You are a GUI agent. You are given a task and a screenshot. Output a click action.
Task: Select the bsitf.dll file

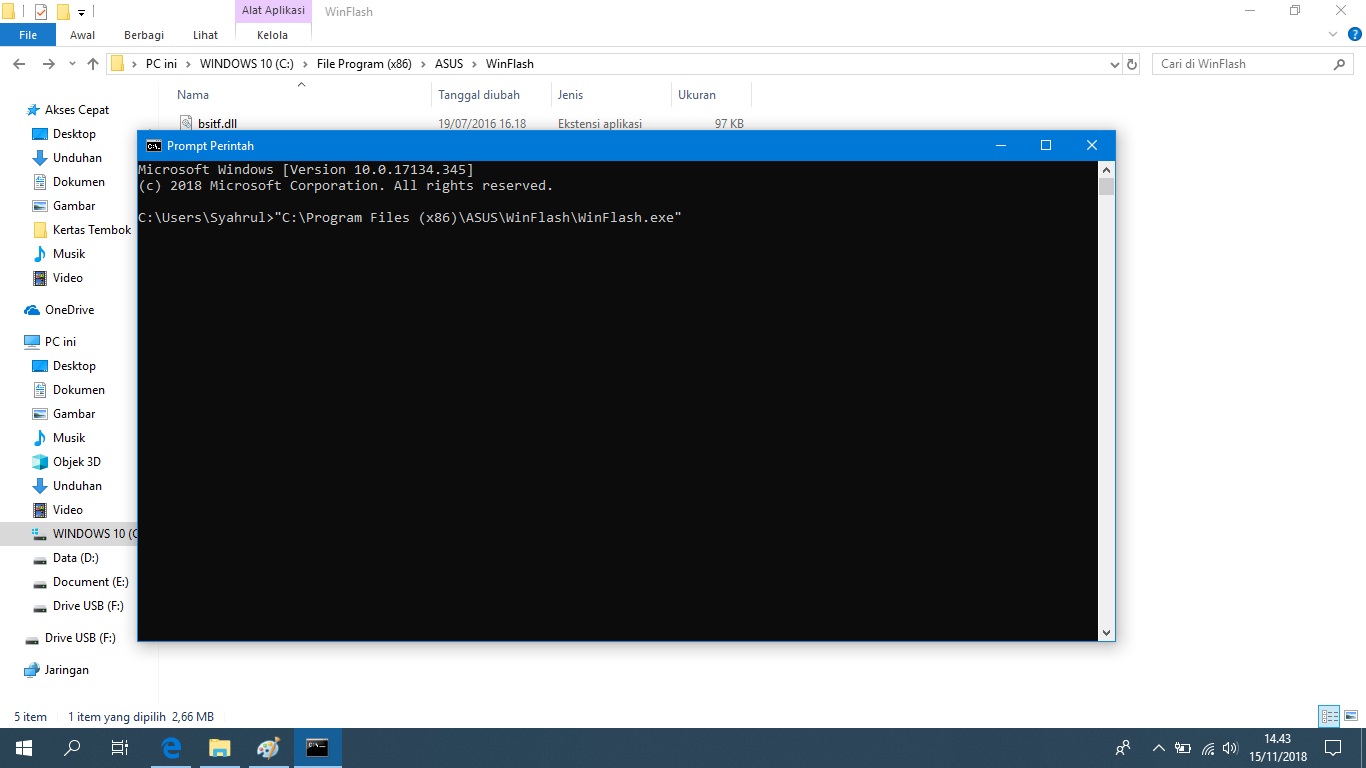[x=217, y=124]
